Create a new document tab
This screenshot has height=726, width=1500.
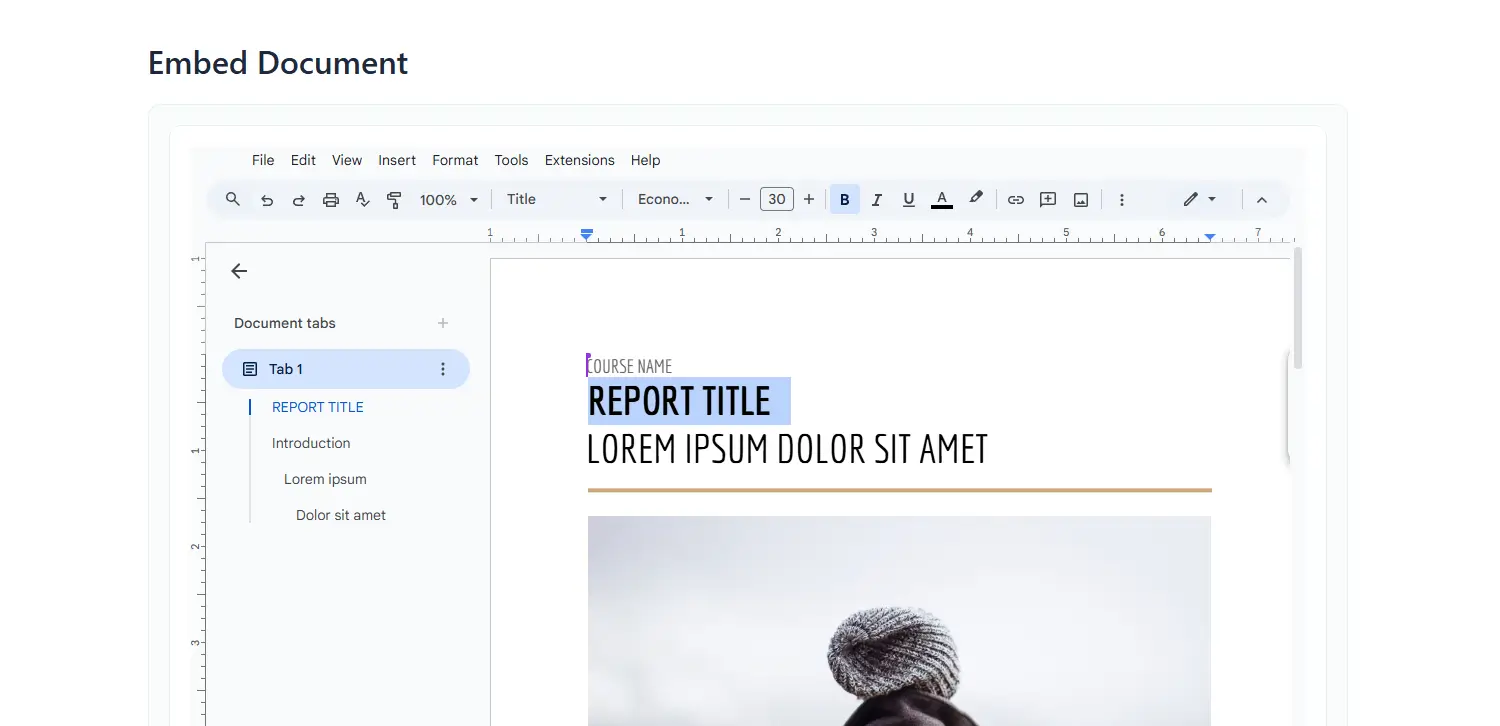coord(442,322)
